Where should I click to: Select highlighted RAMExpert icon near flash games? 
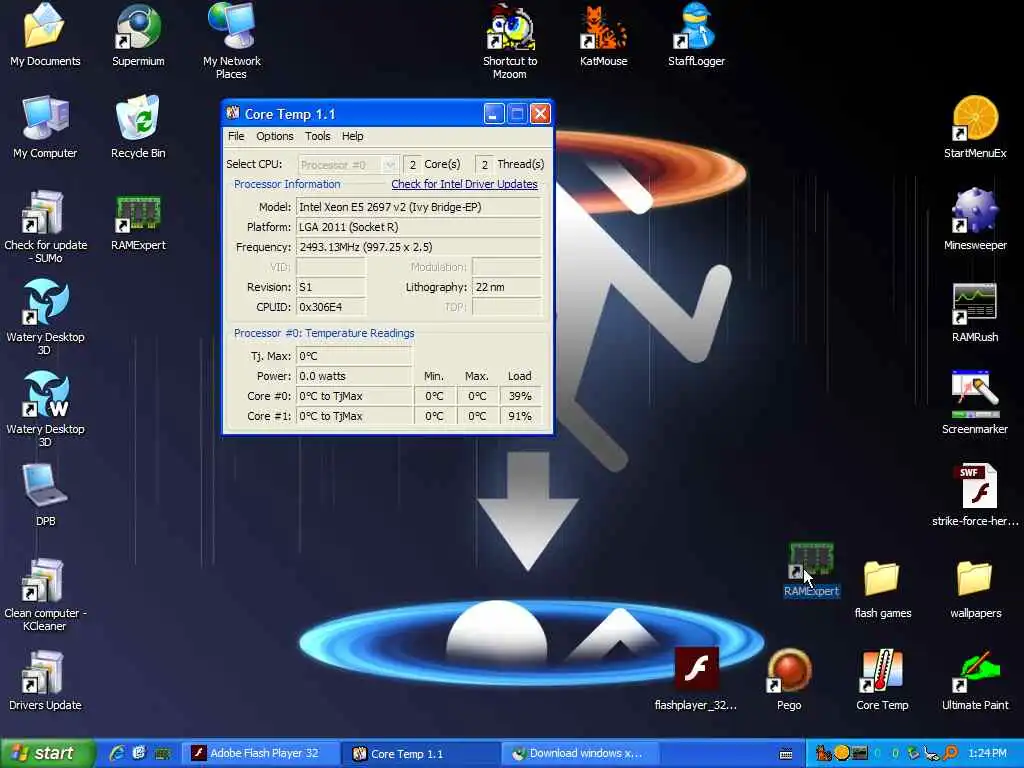click(x=811, y=569)
